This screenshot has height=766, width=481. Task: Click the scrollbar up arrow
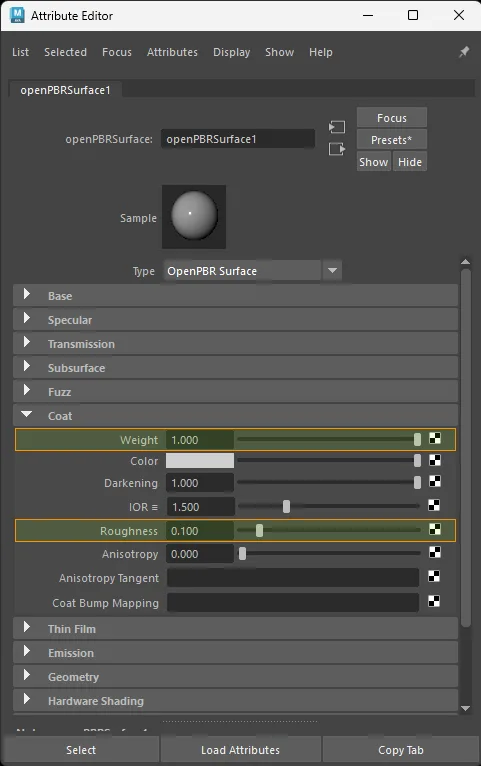465,262
